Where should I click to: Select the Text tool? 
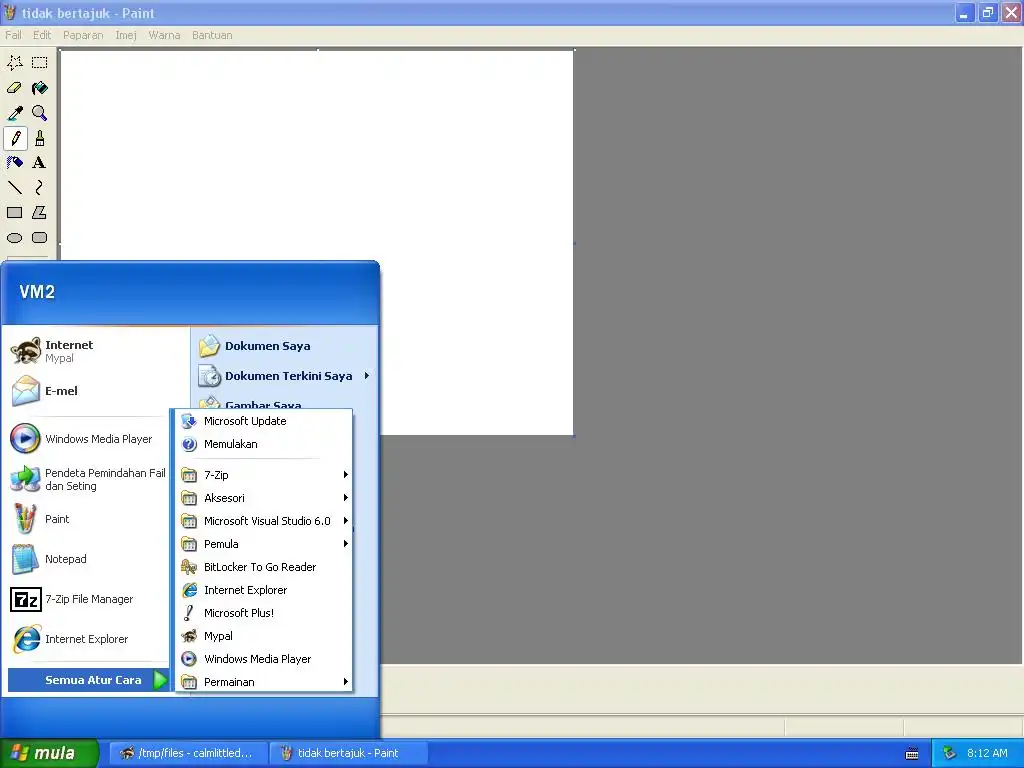[x=40, y=163]
